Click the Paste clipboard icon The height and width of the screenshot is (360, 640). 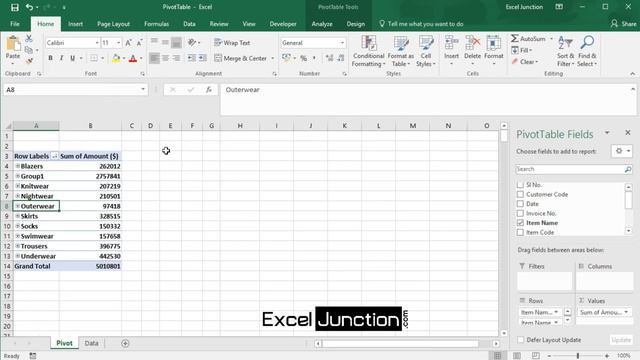pos(13,43)
